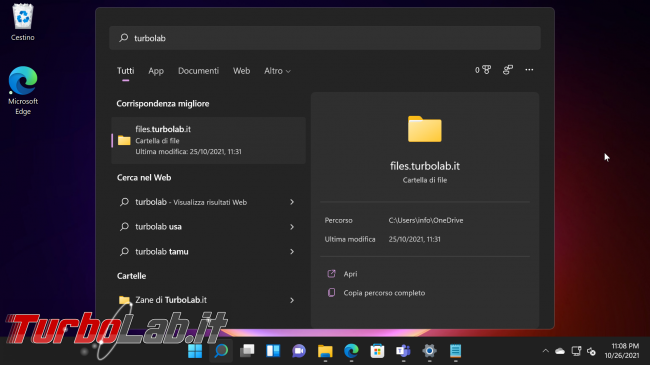The width and height of the screenshot is (650, 365).
Task: Click the date value 25/10/2021, 11:31 in preview
Action: (x=415, y=239)
